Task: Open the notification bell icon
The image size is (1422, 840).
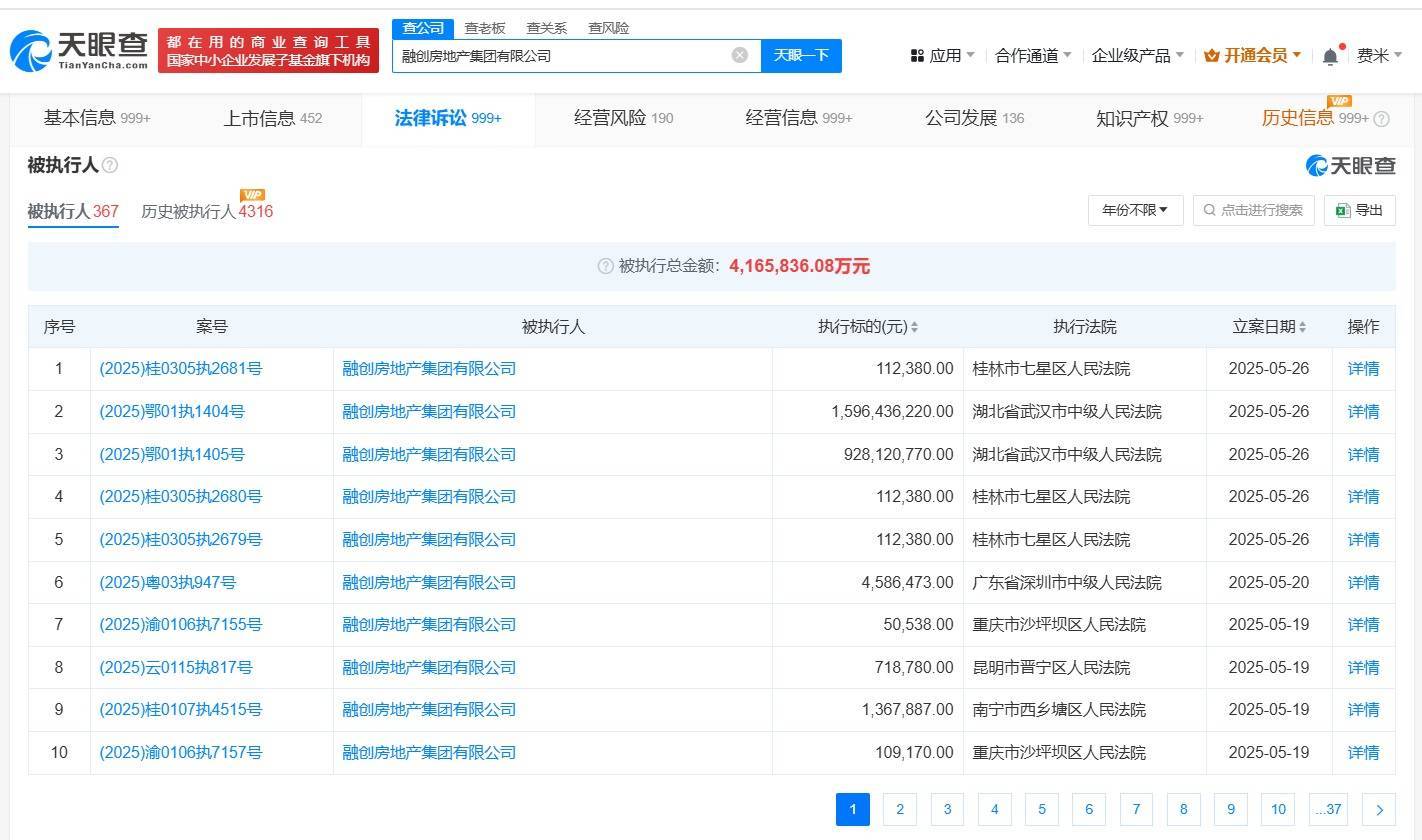Action: (1331, 56)
